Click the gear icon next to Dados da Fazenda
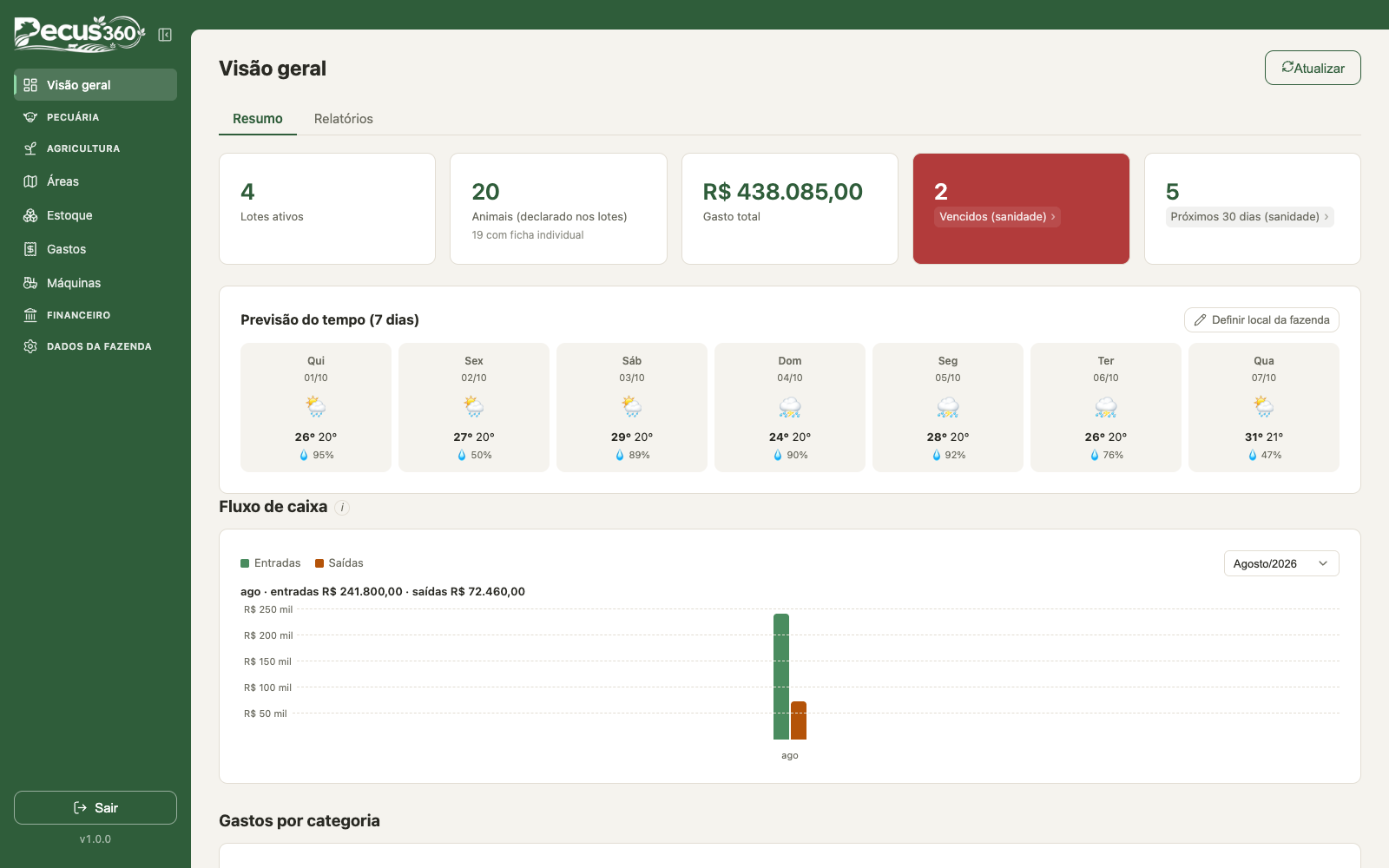The image size is (1389, 868). 30,346
